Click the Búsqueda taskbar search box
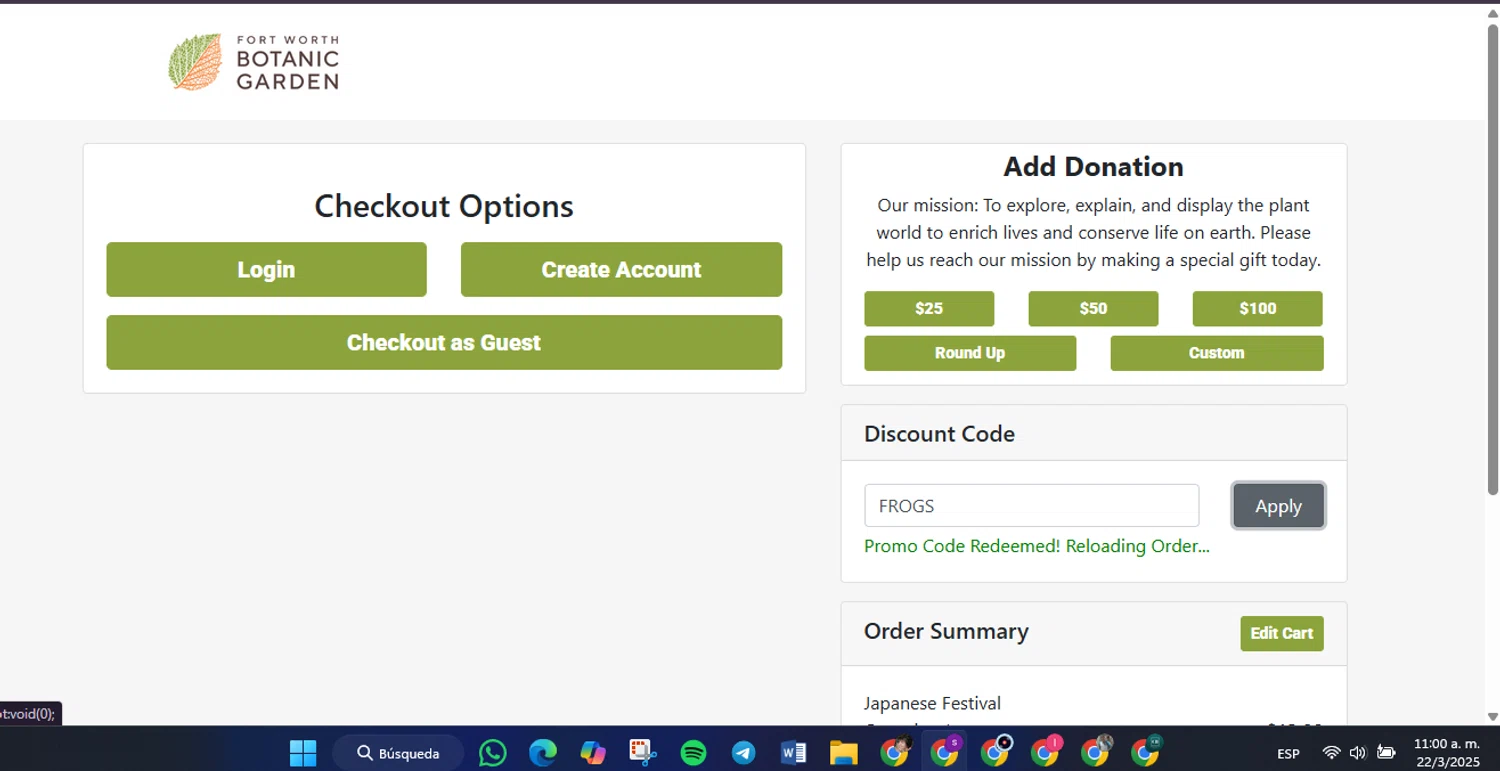This screenshot has width=1500, height=771. [x=399, y=753]
